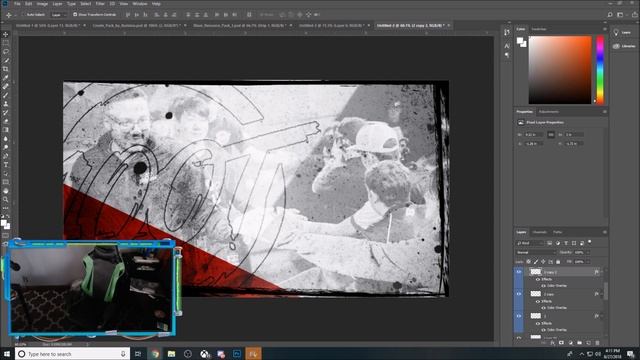Toggle Color Overlay visibility under '2 copy' layer

tap(543, 308)
